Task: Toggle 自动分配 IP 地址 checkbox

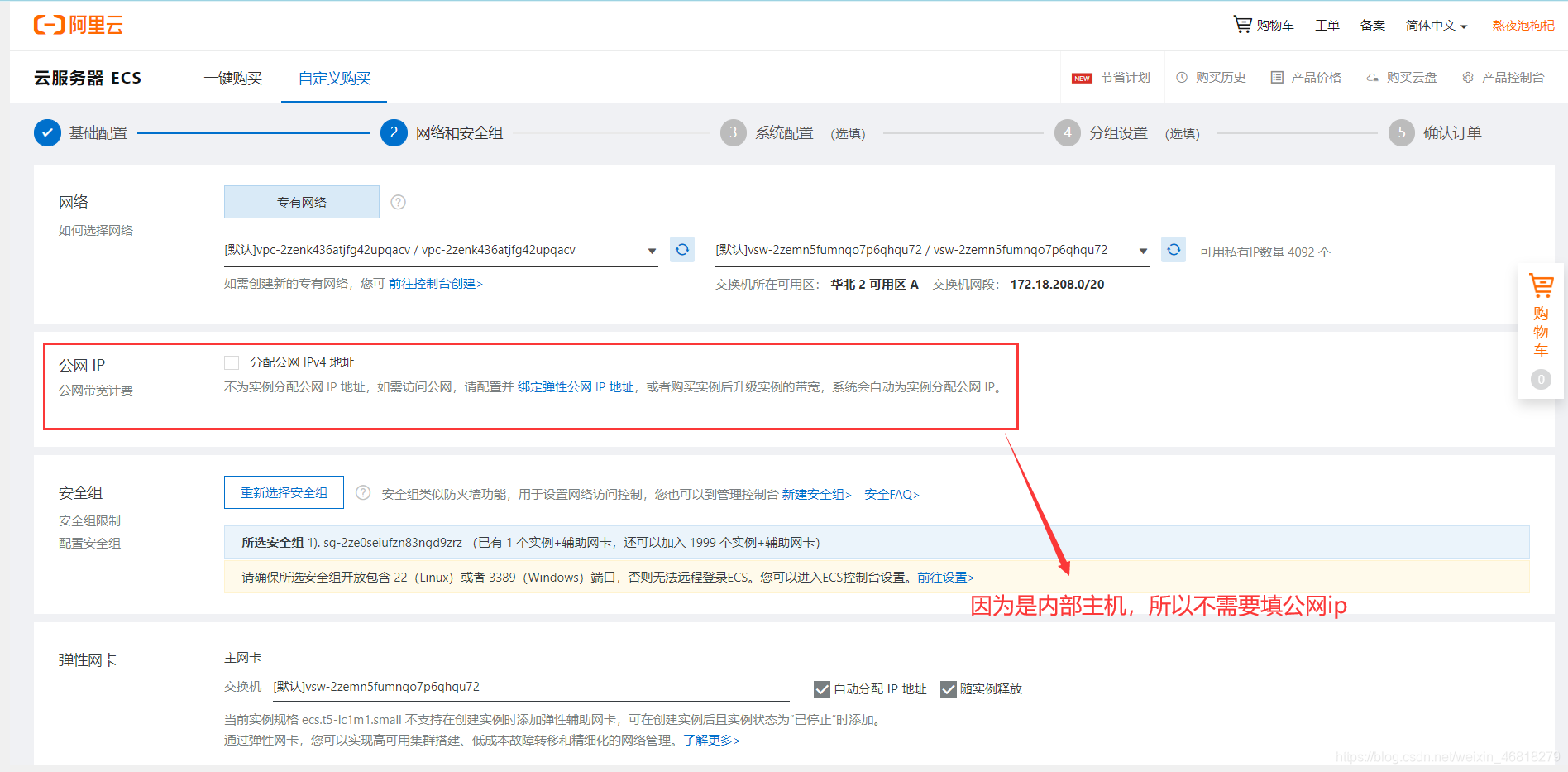Action: [822, 689]
